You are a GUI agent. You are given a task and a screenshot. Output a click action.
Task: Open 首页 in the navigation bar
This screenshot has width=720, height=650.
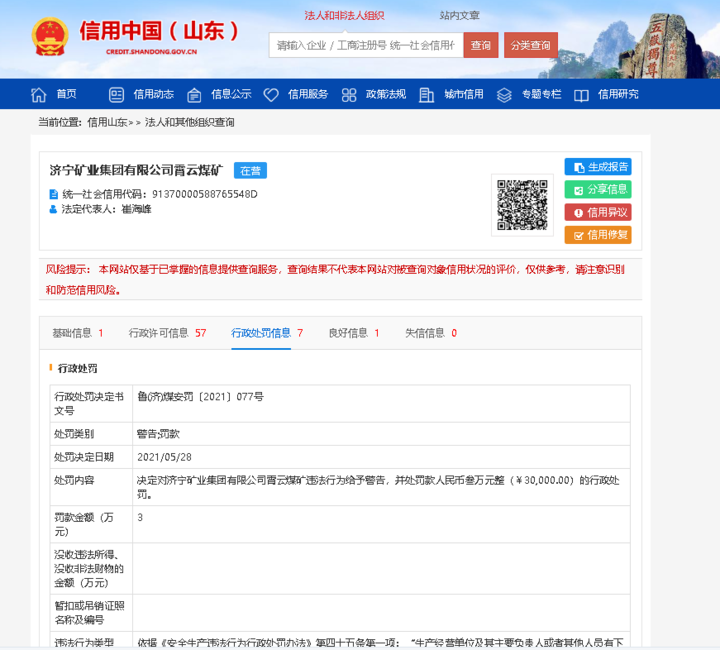[x=66, y=94]
